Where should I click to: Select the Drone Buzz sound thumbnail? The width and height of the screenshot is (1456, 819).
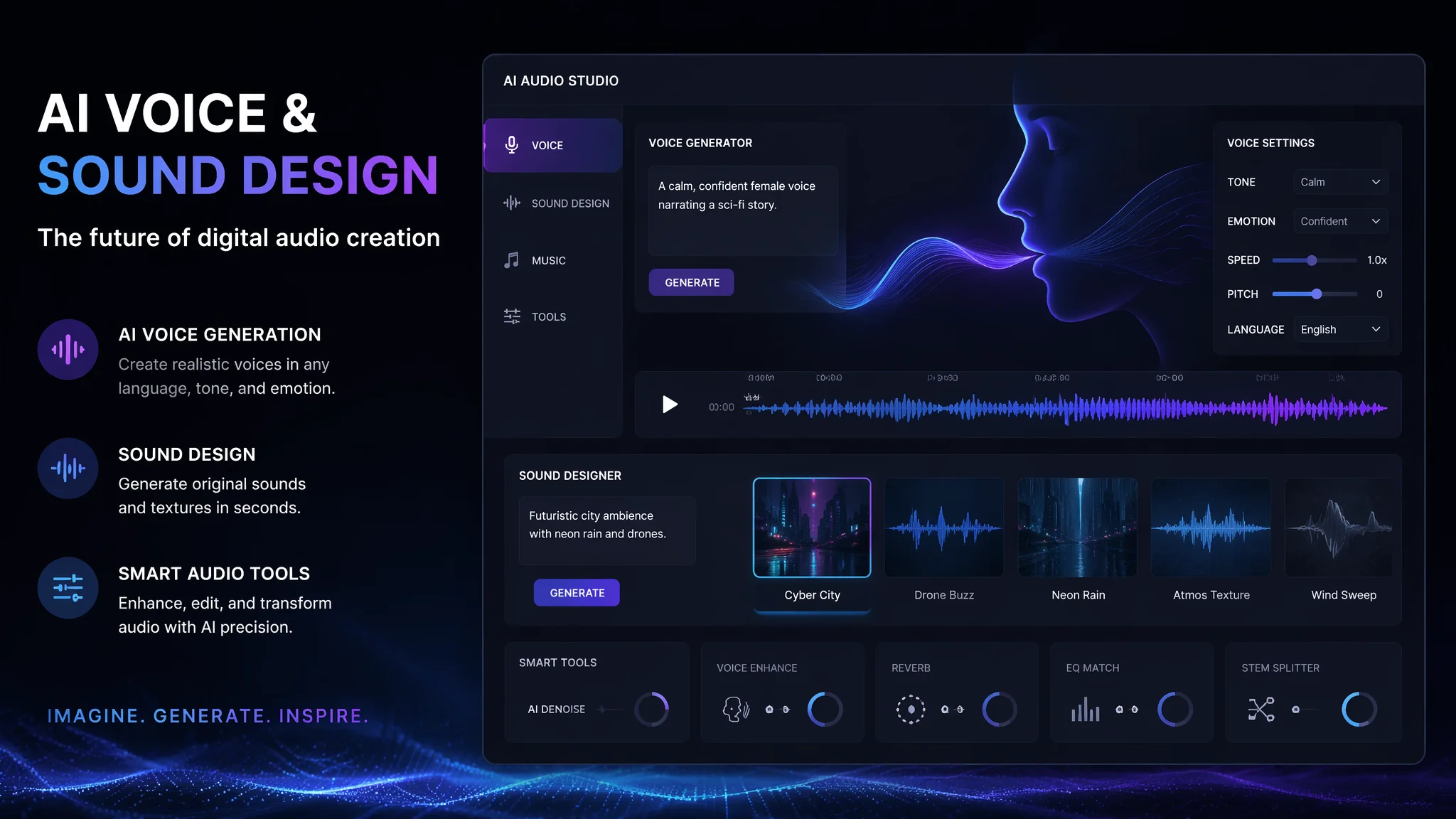[944, 528]
